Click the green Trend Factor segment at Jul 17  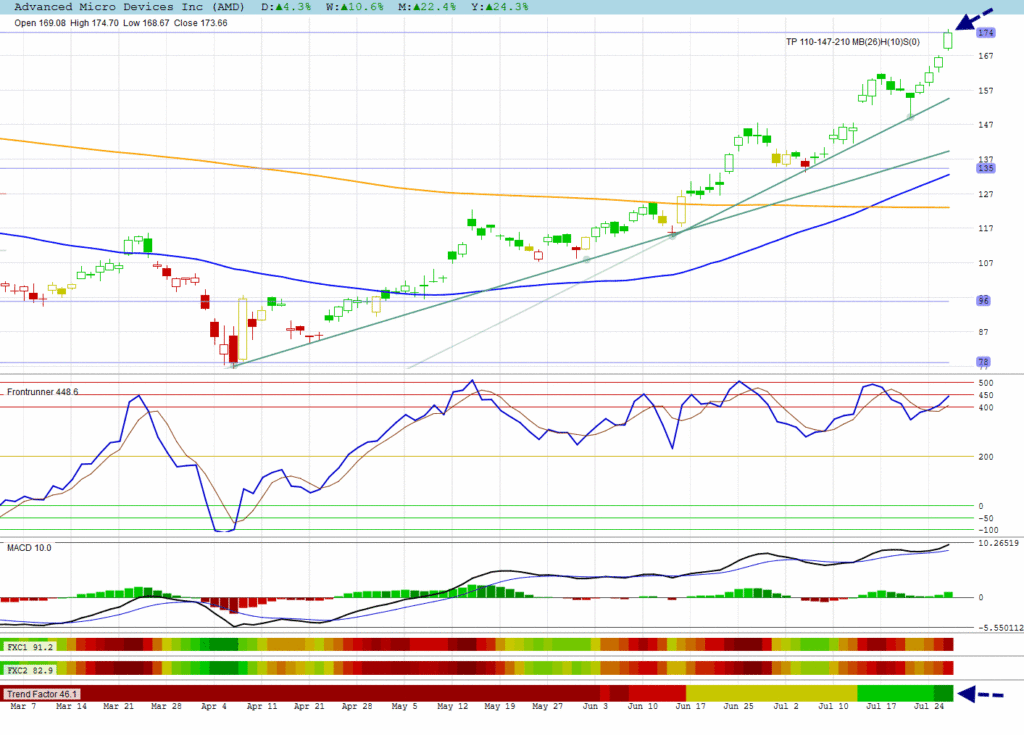coord(895,693)
